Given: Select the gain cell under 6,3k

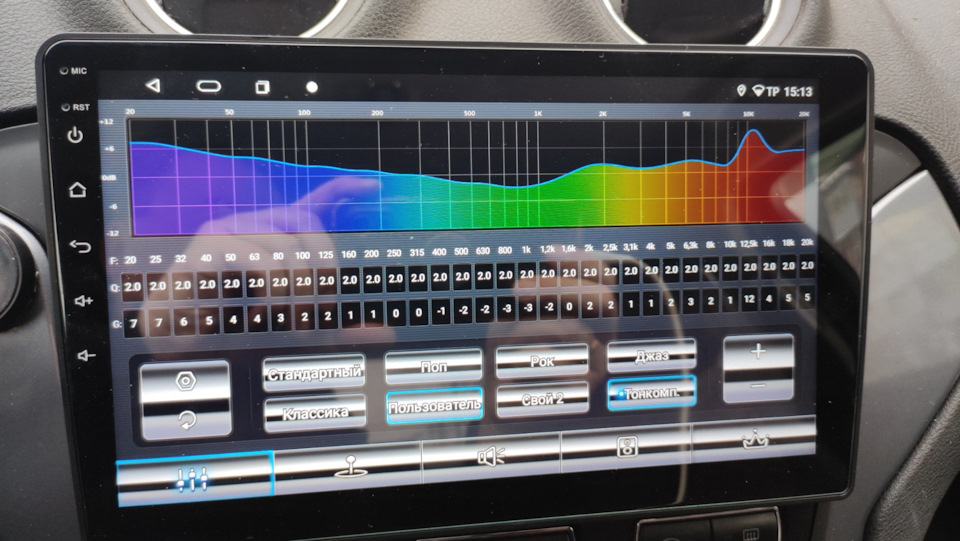Looking at the screenshot, I should (691, 302).
